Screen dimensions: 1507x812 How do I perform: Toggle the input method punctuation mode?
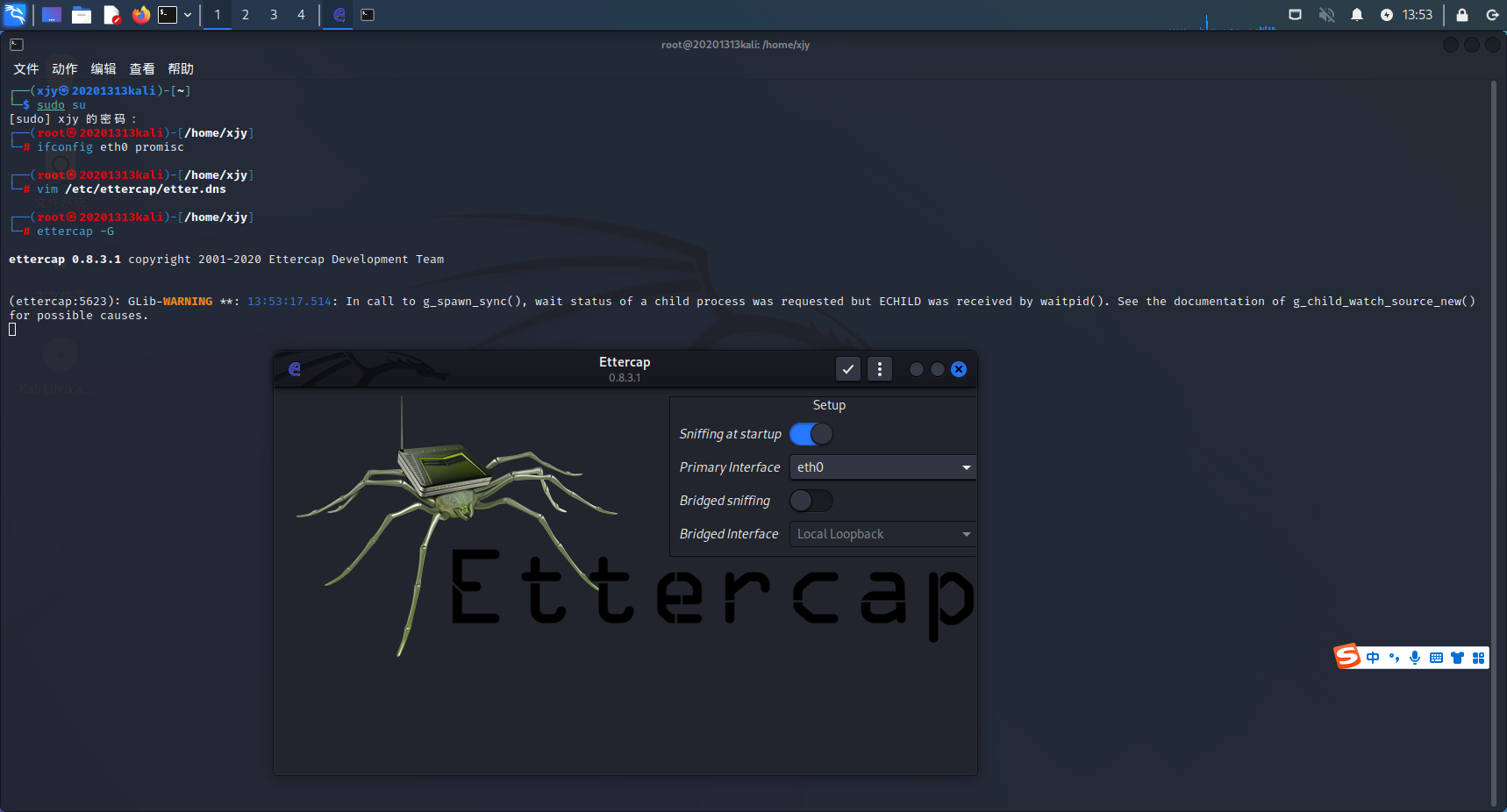click(x=1394, y=658)
